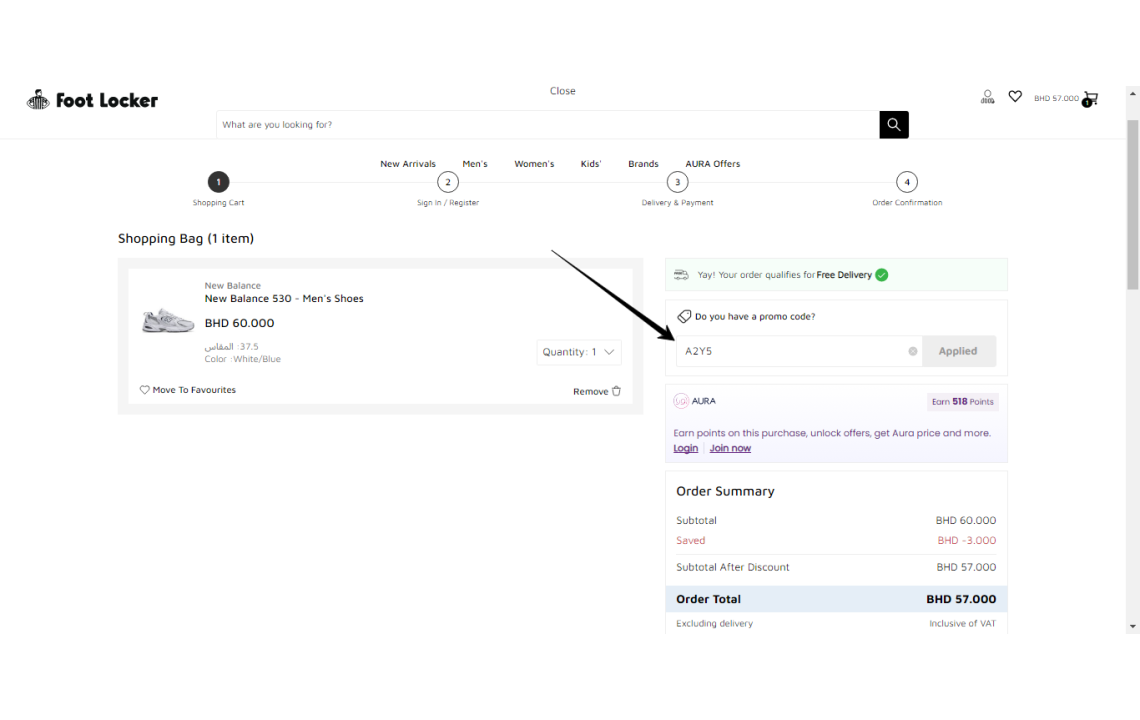
Task: Open the New Balance 530 shoe thumbnail
Action: click(168, 320)
